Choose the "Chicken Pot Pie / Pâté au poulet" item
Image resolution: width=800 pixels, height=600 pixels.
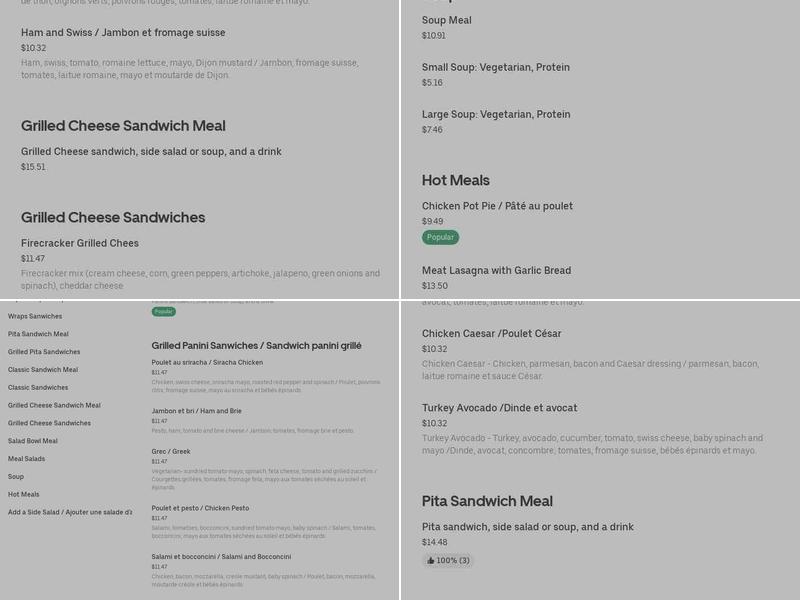pos(497,204)
